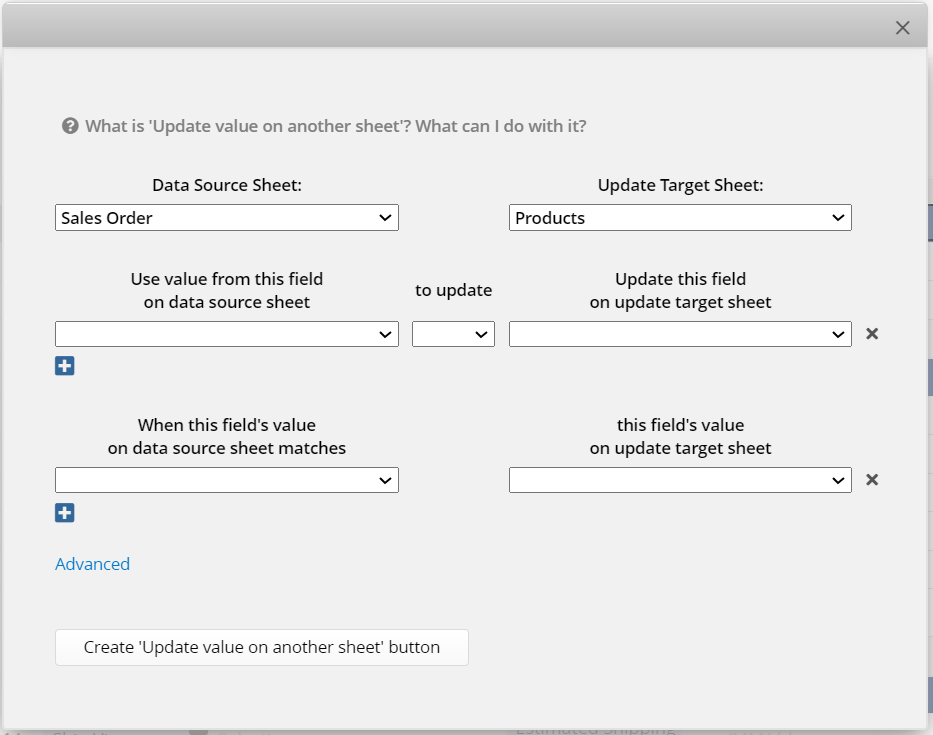Click the "Update Target Sheet:" label

[680, 185]
